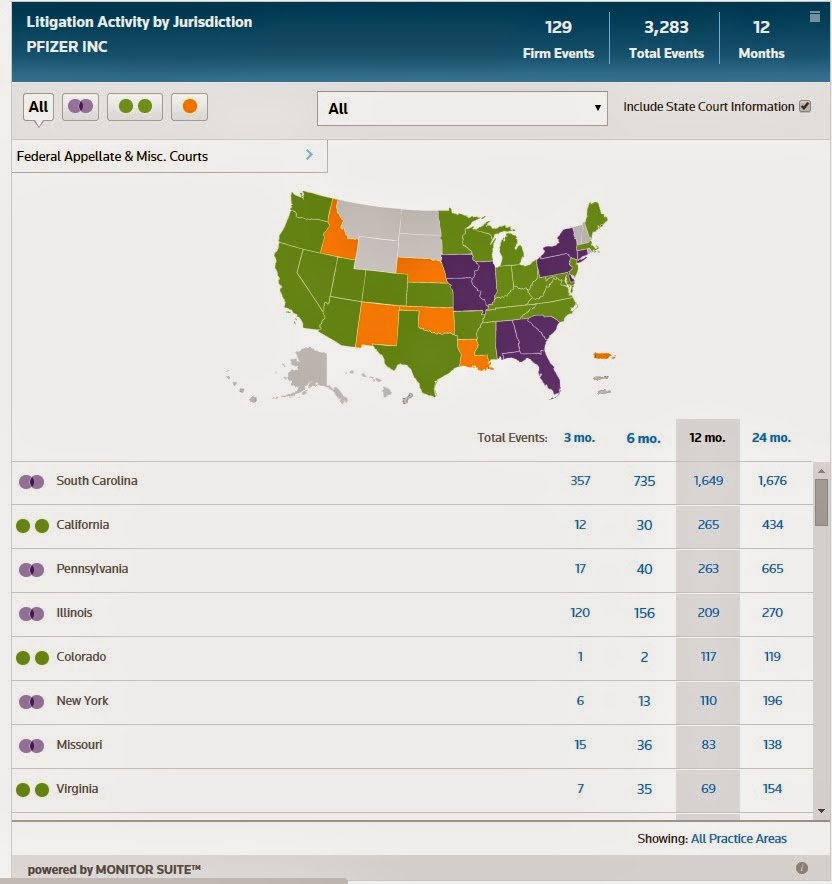Click the 129 Firm Events stat
832x884 pixels.
coord(558,39)
